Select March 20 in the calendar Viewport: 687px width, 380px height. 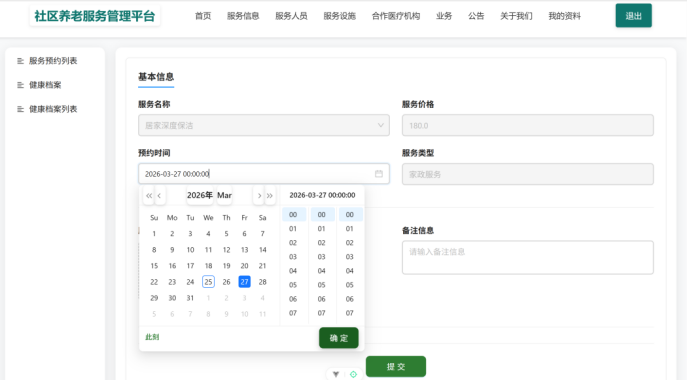(x=244, y=266)
